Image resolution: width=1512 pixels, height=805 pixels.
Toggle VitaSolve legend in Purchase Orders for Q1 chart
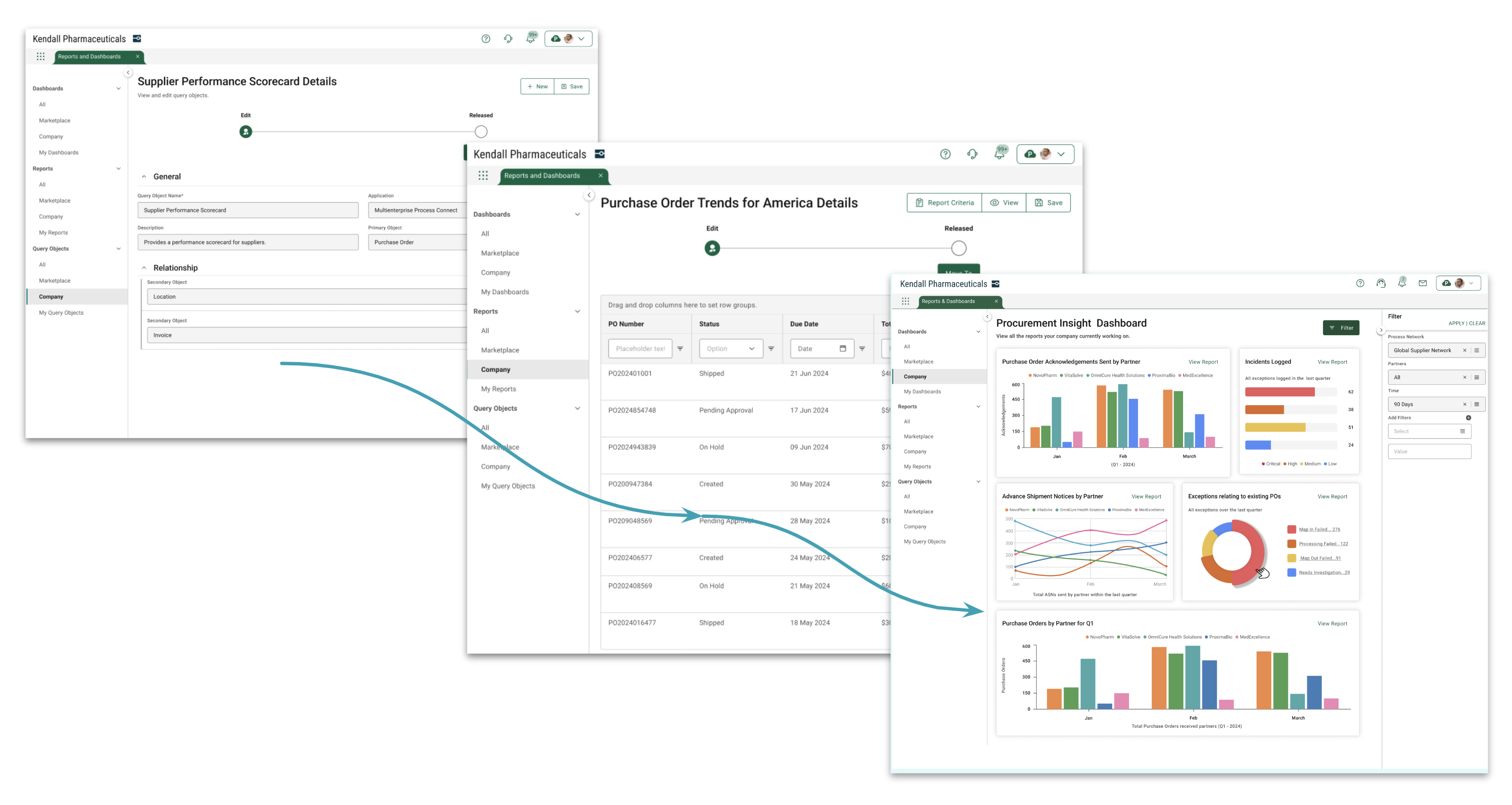(1129, 637)
